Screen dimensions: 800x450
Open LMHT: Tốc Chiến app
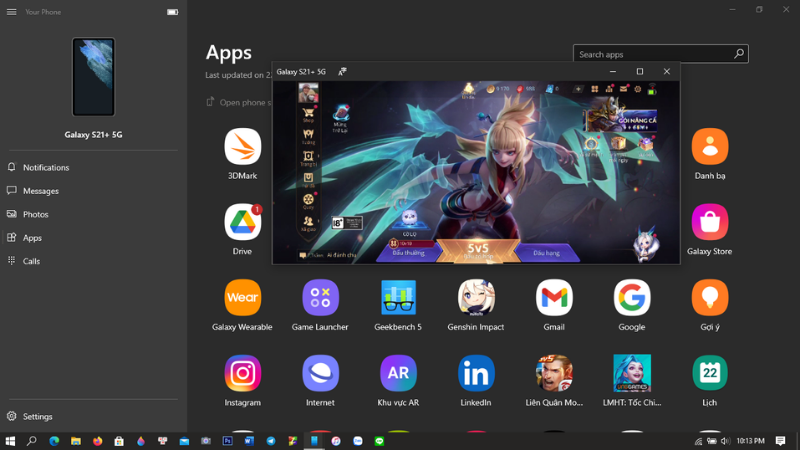[632, 373]
